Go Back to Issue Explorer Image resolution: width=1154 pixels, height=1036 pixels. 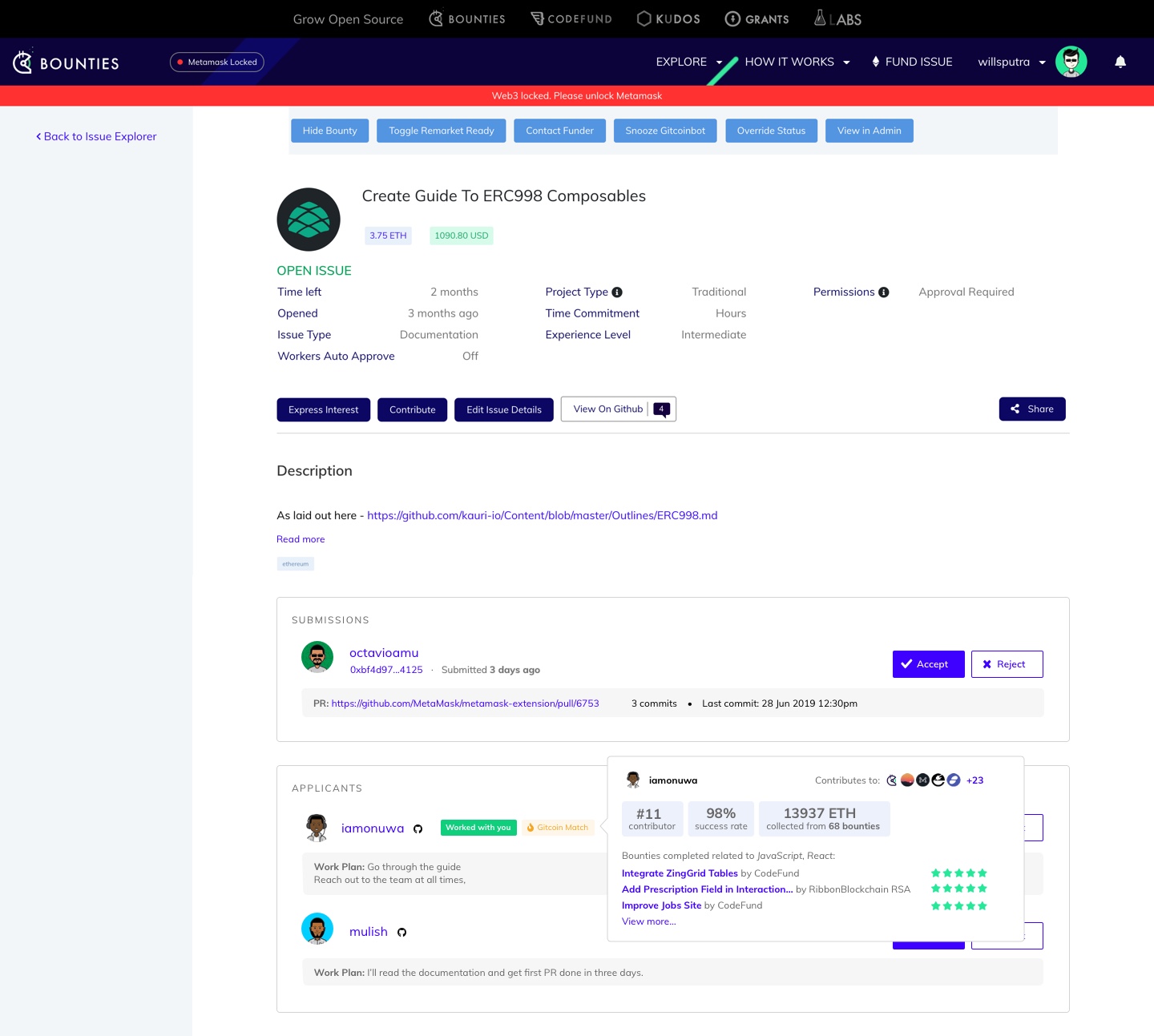point(96,136)
